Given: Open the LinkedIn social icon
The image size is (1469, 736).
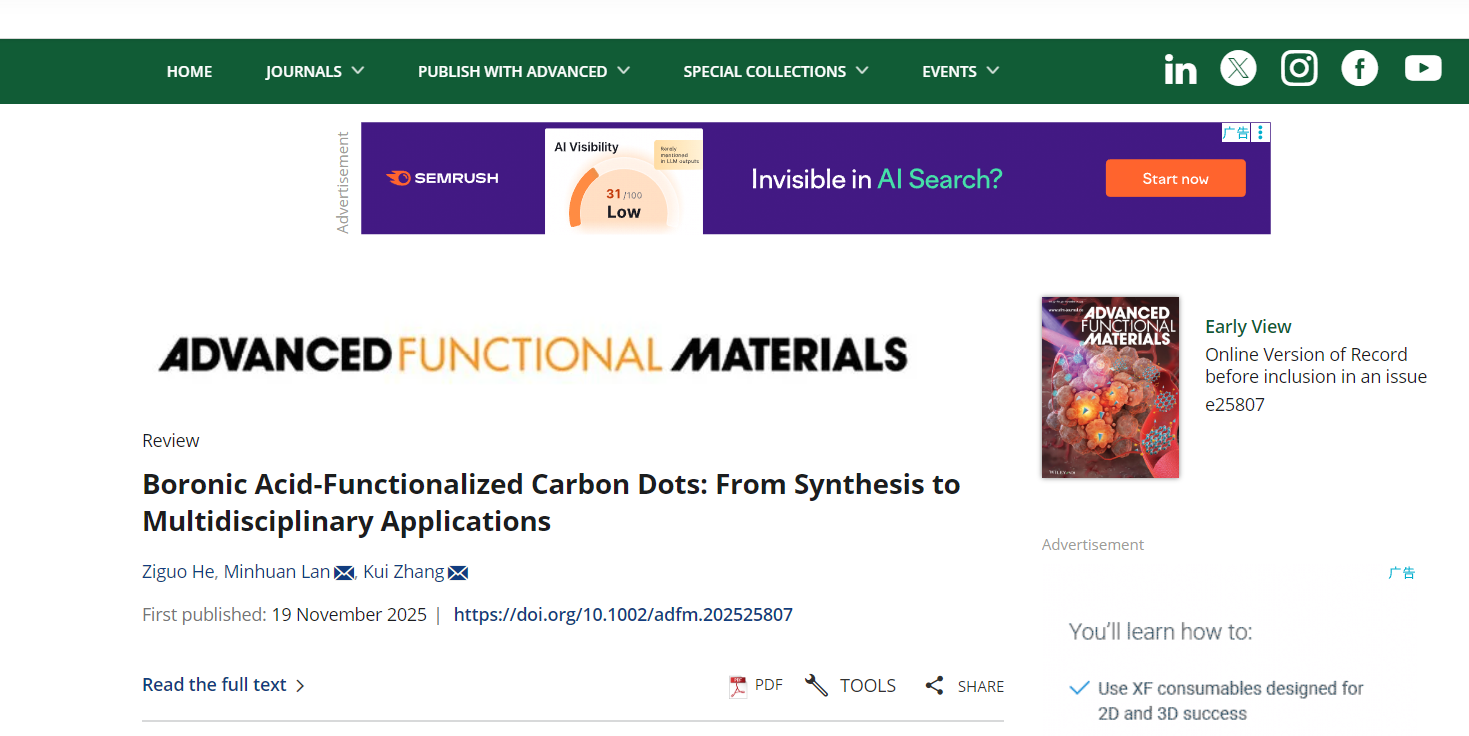Looking at the screenshot, I should [1180, 69].
